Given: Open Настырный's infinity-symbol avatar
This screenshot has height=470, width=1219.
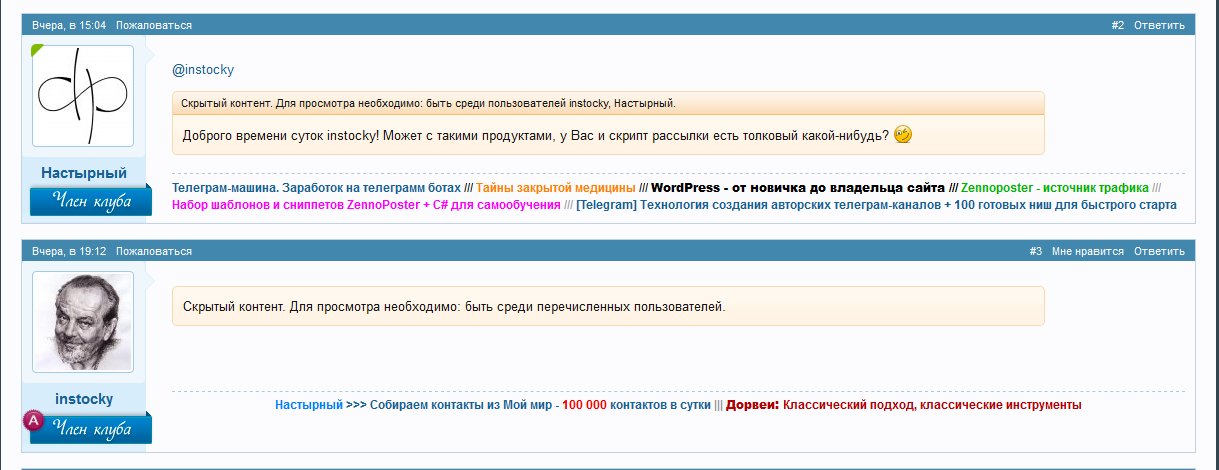Looking at the screenshot, I should tap(83, 95).
